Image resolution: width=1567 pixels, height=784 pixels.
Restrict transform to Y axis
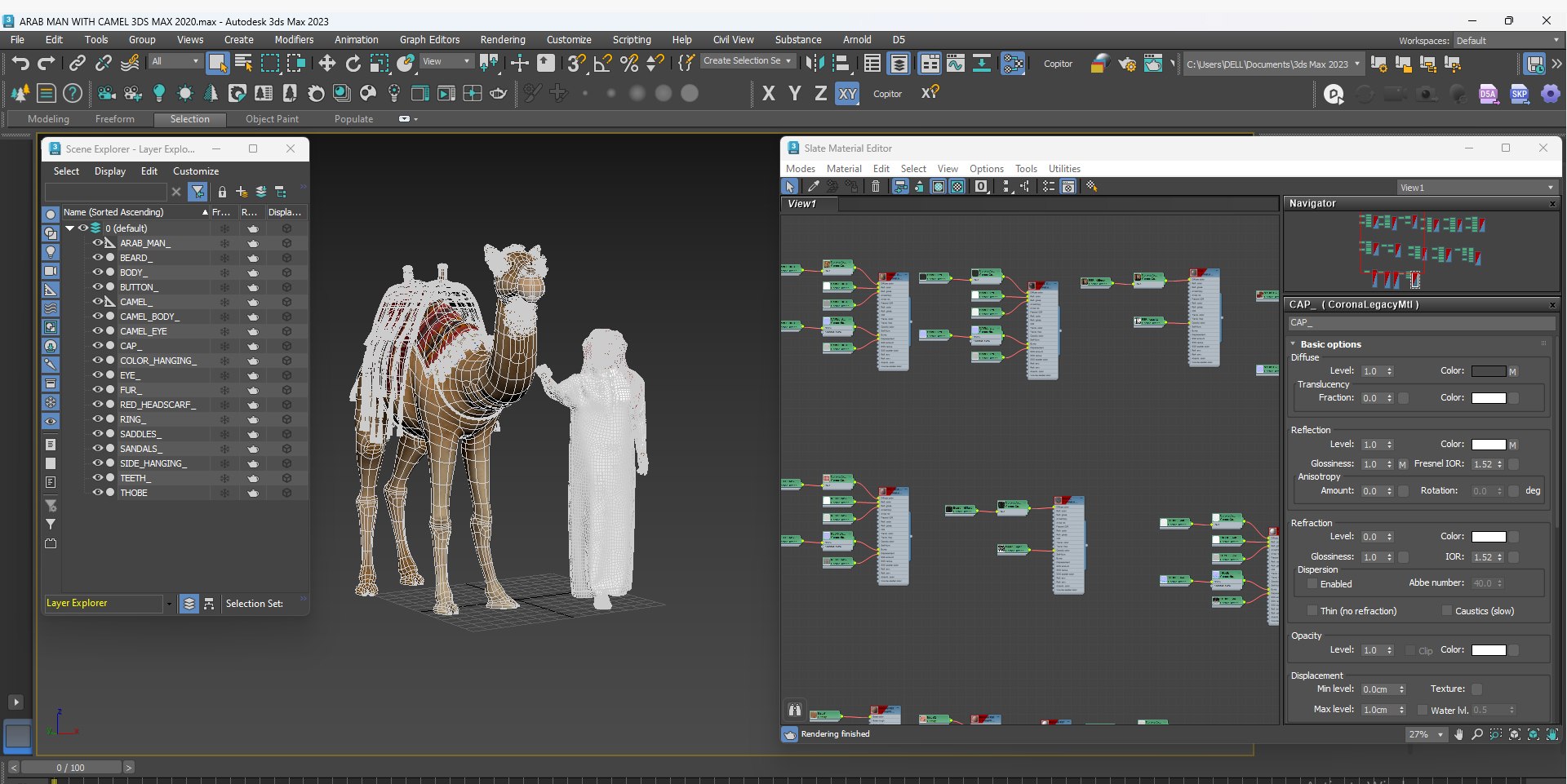click(794, 94)
